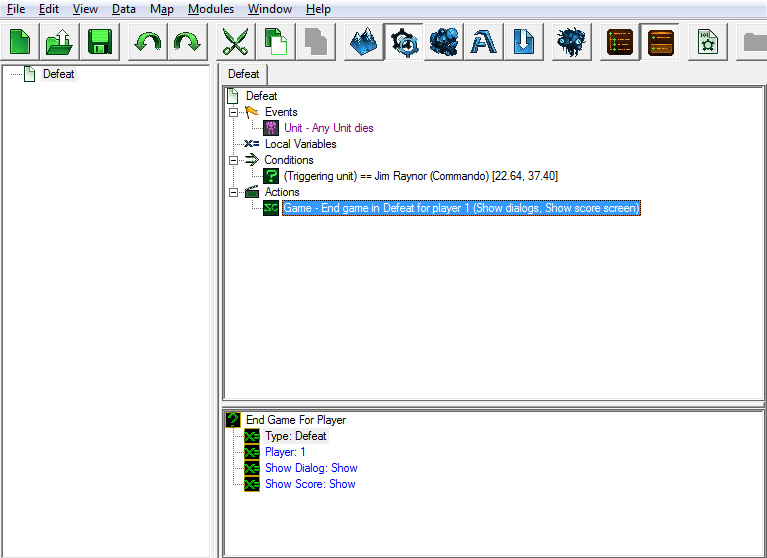This screenshot has width=767, height=558.
Task: Click the SC icon of the End game action
Action: click(x=271, y=208)
